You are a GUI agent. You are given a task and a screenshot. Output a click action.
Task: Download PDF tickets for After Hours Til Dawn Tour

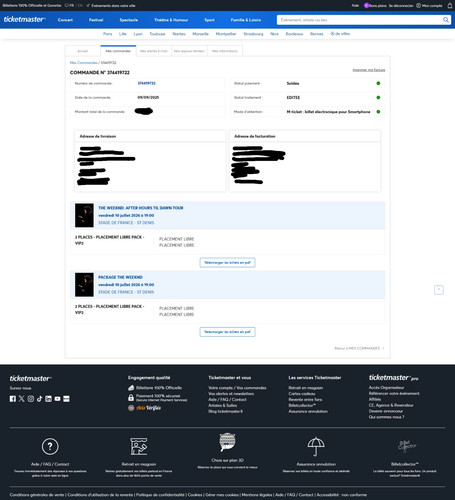227,263
